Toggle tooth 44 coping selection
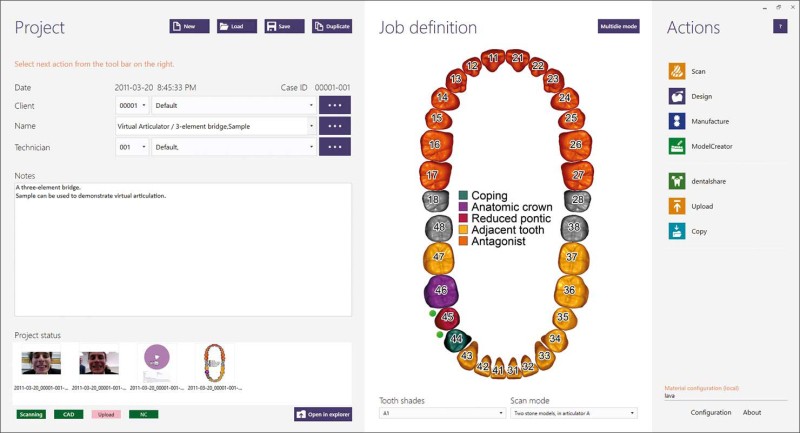The height and width of the screenshot is (433, 800). pyautogui.click(x=455, y=339)
